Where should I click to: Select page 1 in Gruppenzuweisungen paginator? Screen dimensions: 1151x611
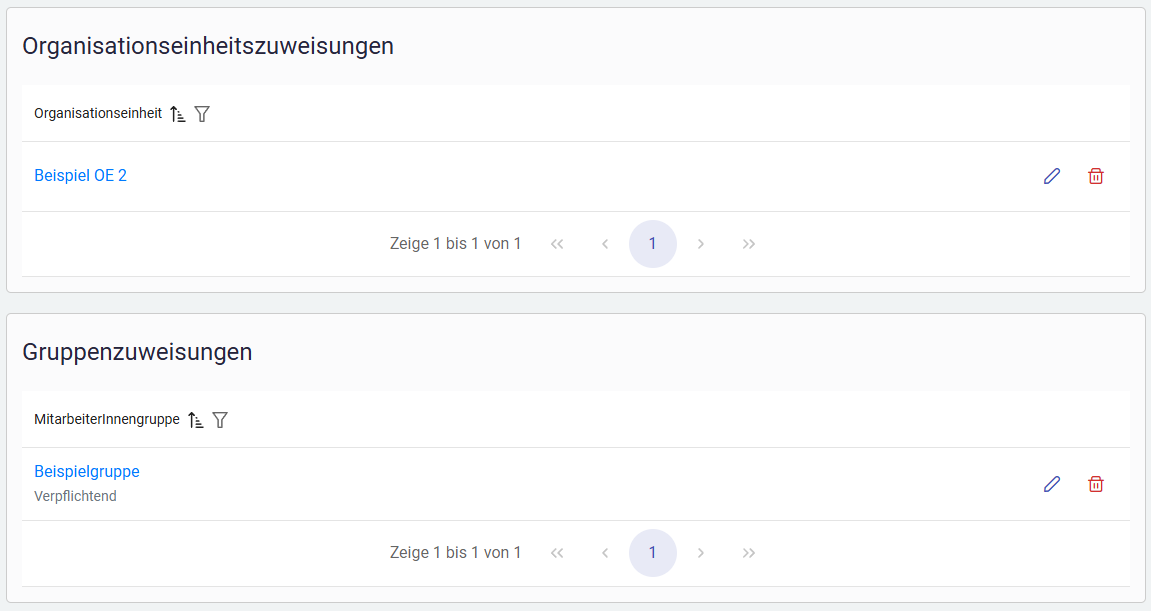click(x=653, y=553)
